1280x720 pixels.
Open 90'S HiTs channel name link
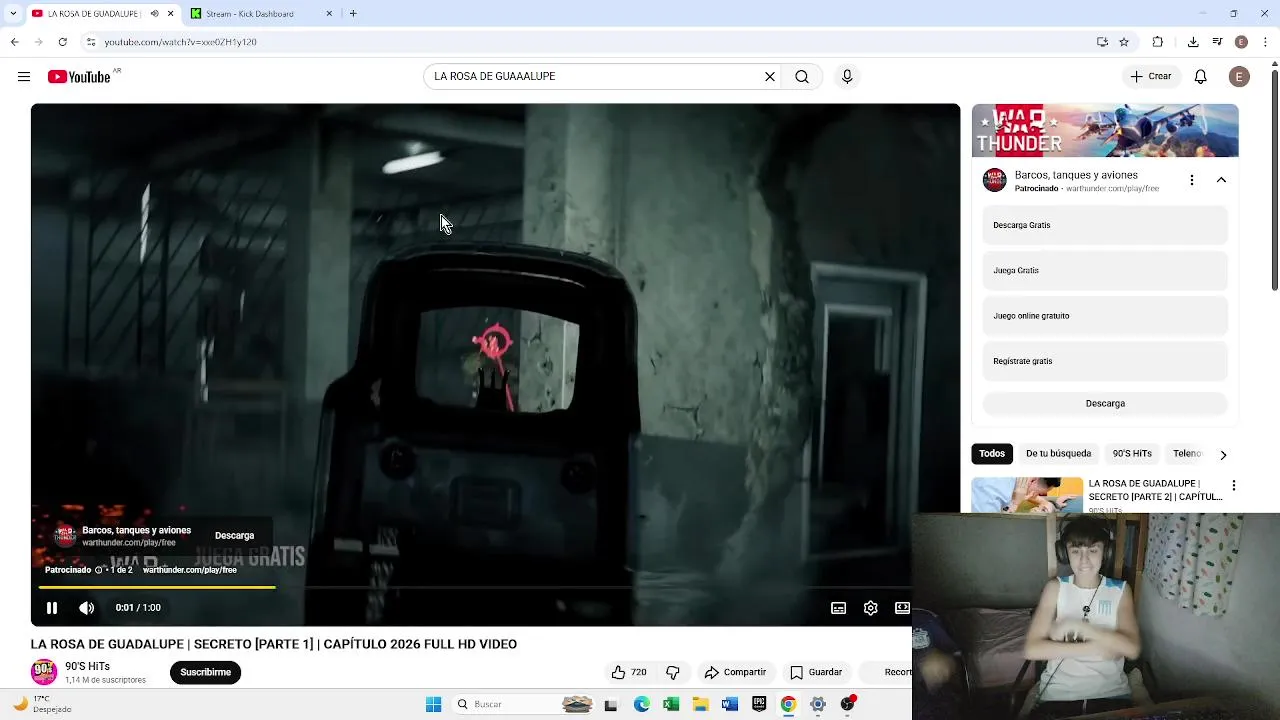coord(87,666)
